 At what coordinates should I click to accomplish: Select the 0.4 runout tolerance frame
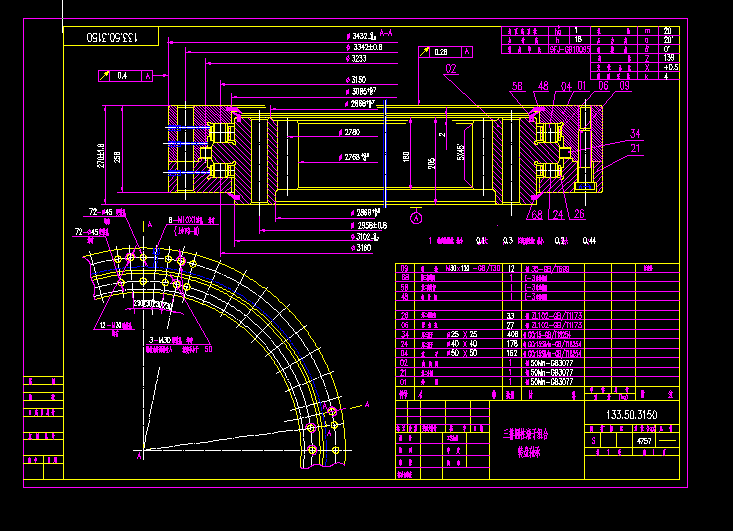coord(125,75)
